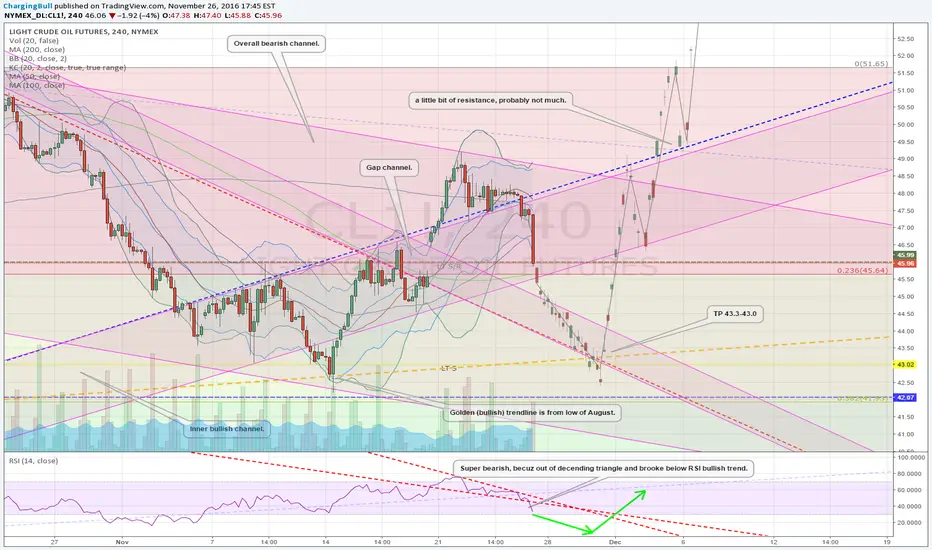Click the 'Nov' date on time axis

[x=122, y=542]
